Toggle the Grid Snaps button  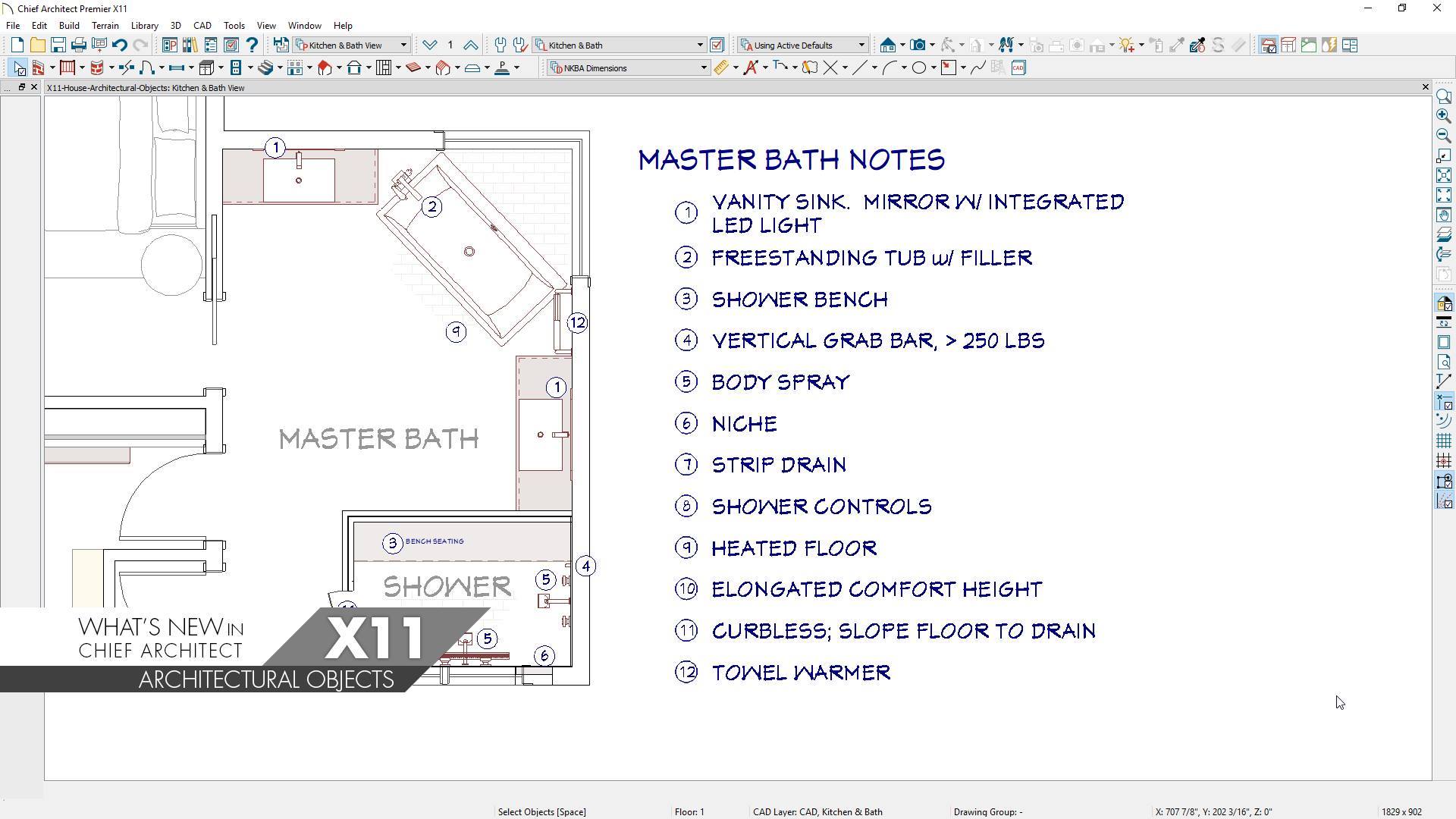point(1444,461)
